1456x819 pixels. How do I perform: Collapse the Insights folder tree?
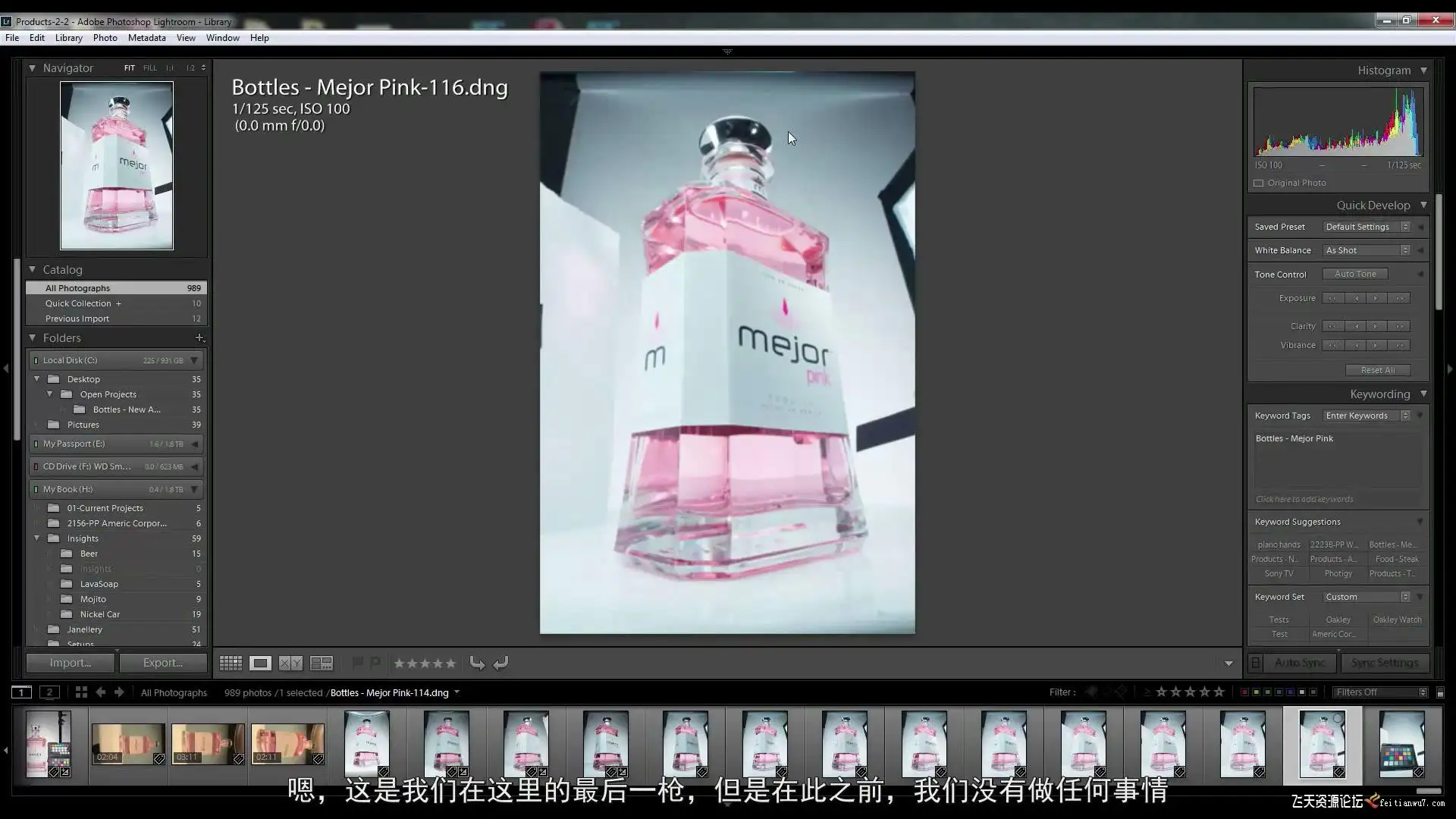[x=36, y=538]
